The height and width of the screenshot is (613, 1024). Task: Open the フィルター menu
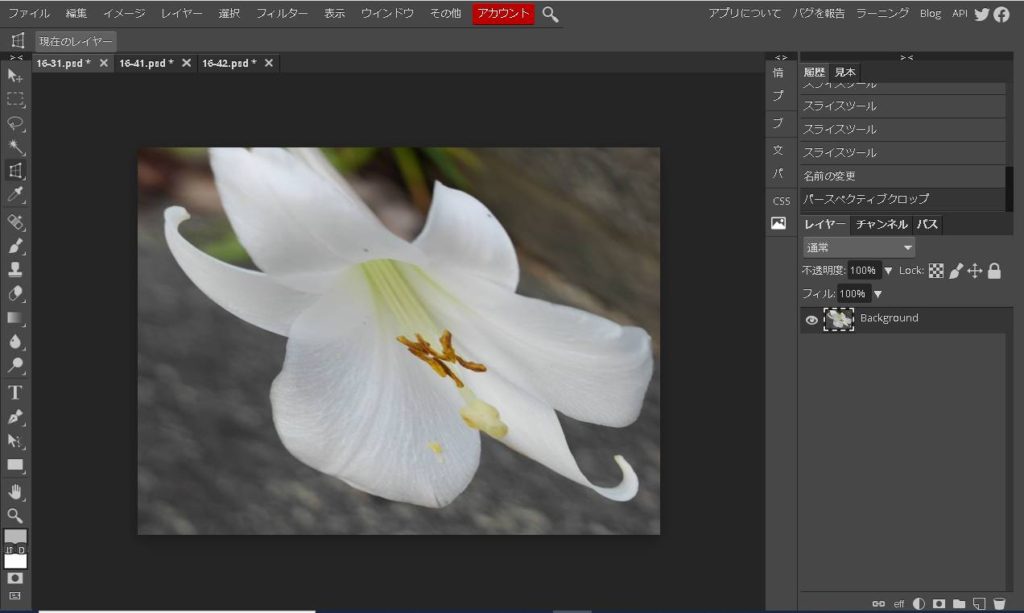tap(282, 14)
